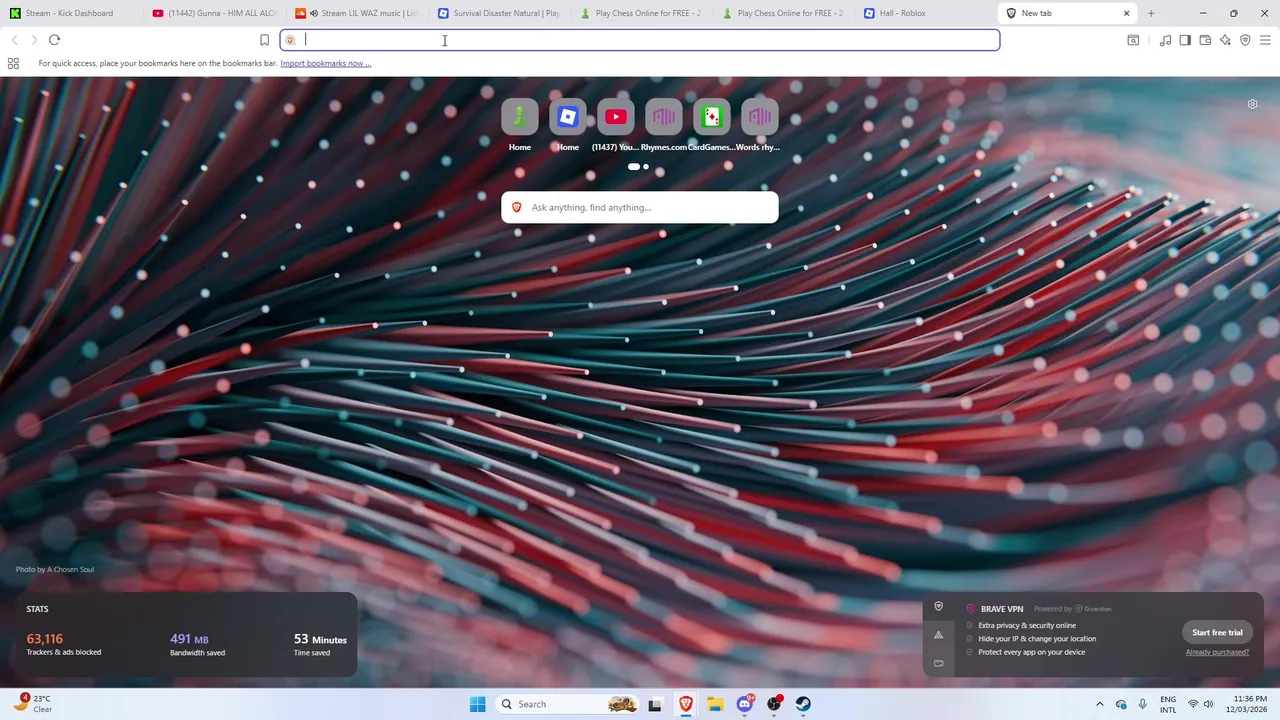This screenshot has height=720, width=1280.
Task: Click the Start free trial button
Action: pyautogui.click(x=1217, y=632)
